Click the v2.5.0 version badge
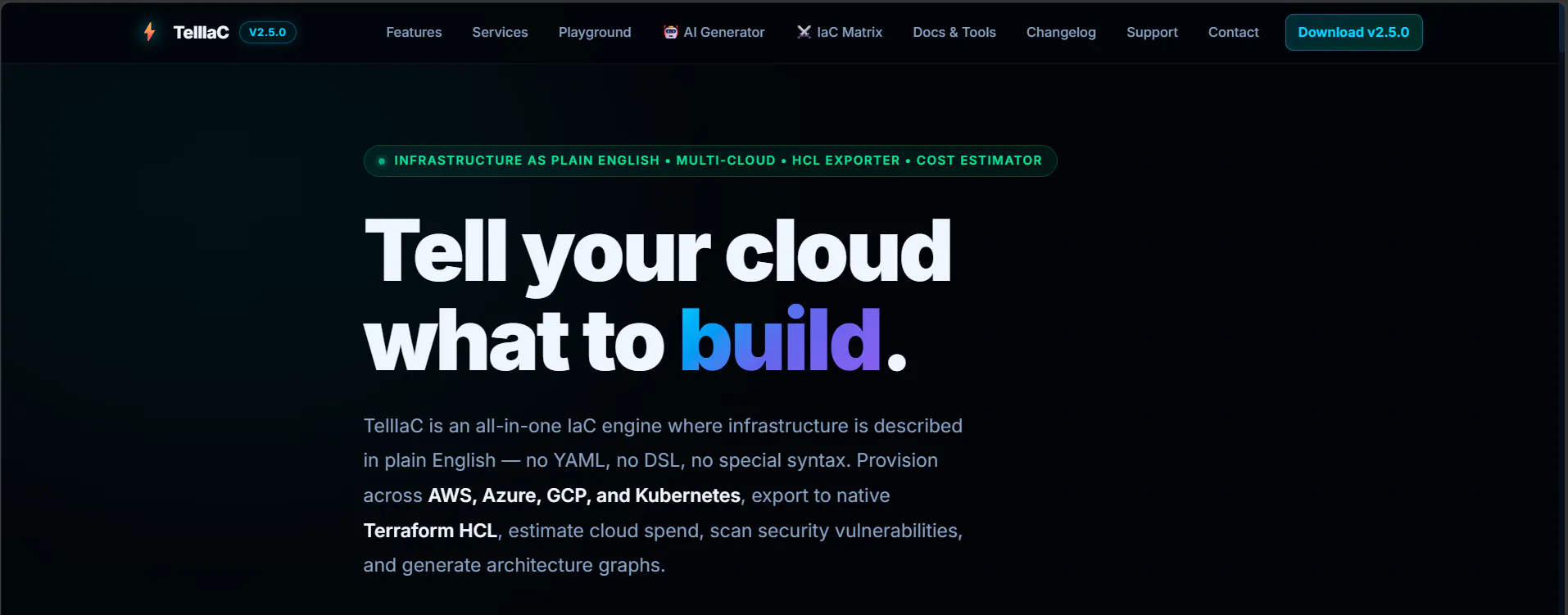Screen dimensions: 1568x615 coord(268,32)
